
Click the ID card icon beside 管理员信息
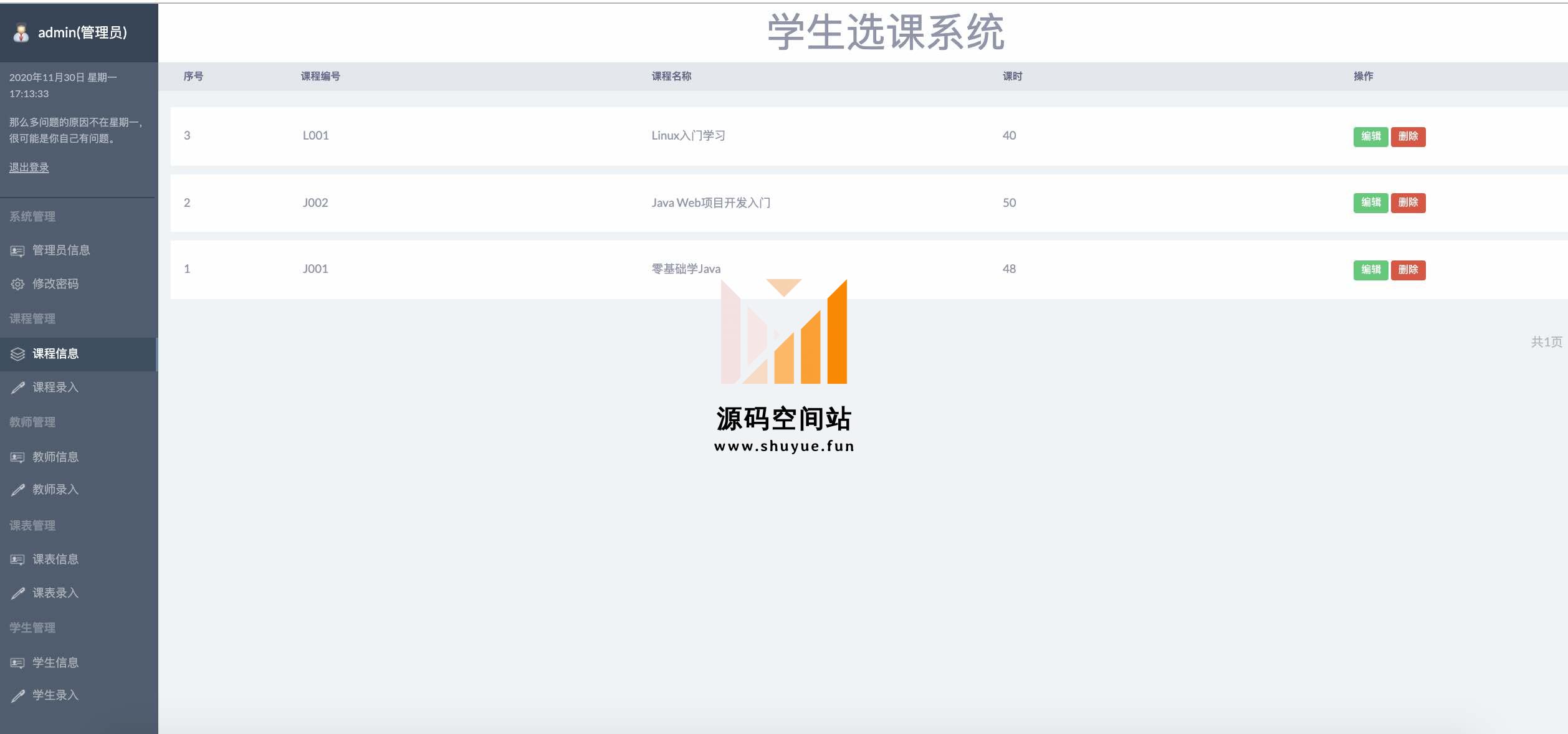pyautogui.click(x=17, y=250)
